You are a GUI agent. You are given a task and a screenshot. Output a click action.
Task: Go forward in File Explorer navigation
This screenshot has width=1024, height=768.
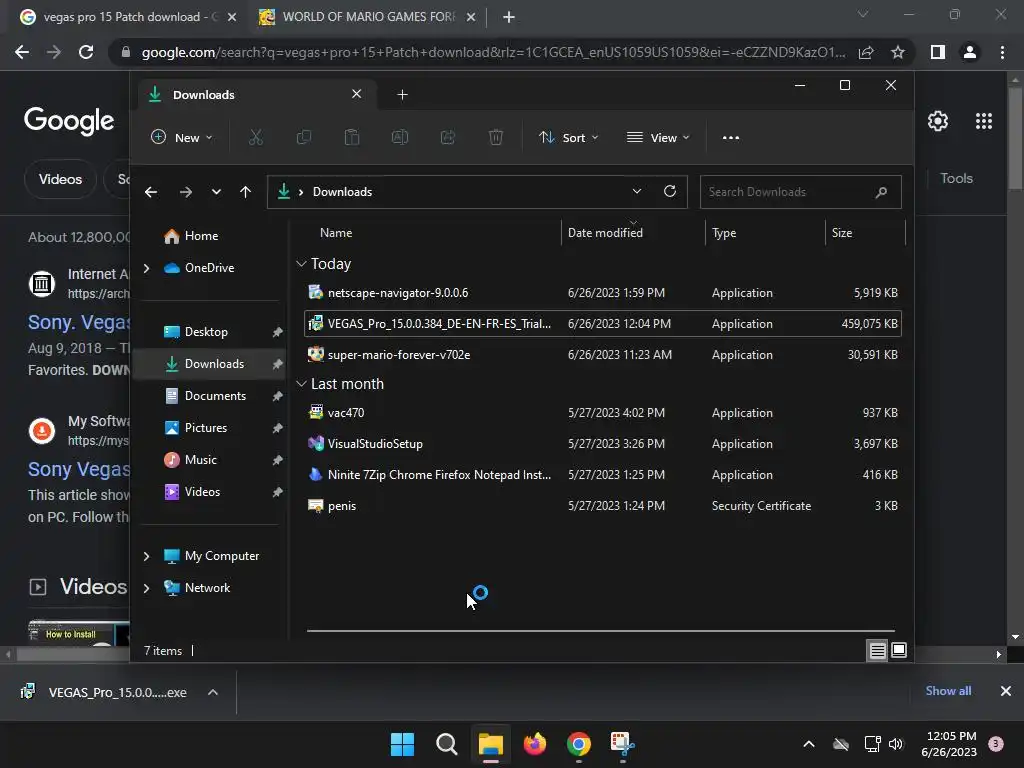185,192
